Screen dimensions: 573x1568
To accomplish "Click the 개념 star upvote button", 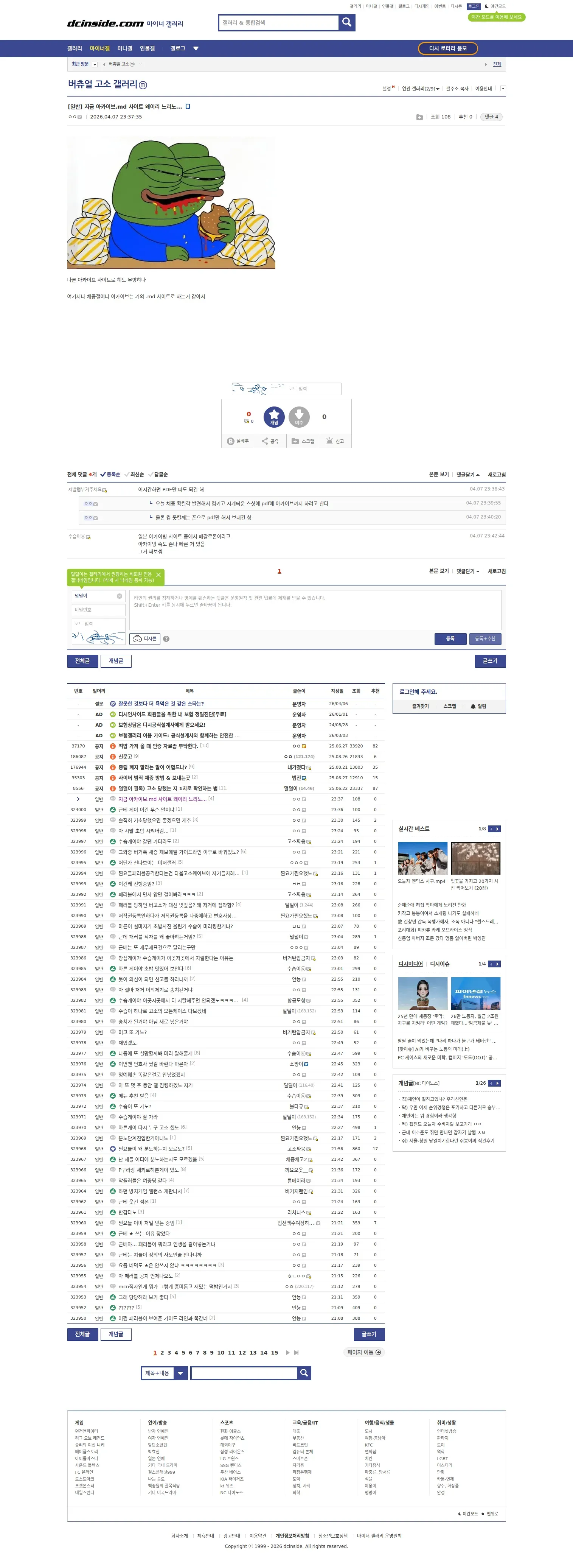I will [274, 417].
